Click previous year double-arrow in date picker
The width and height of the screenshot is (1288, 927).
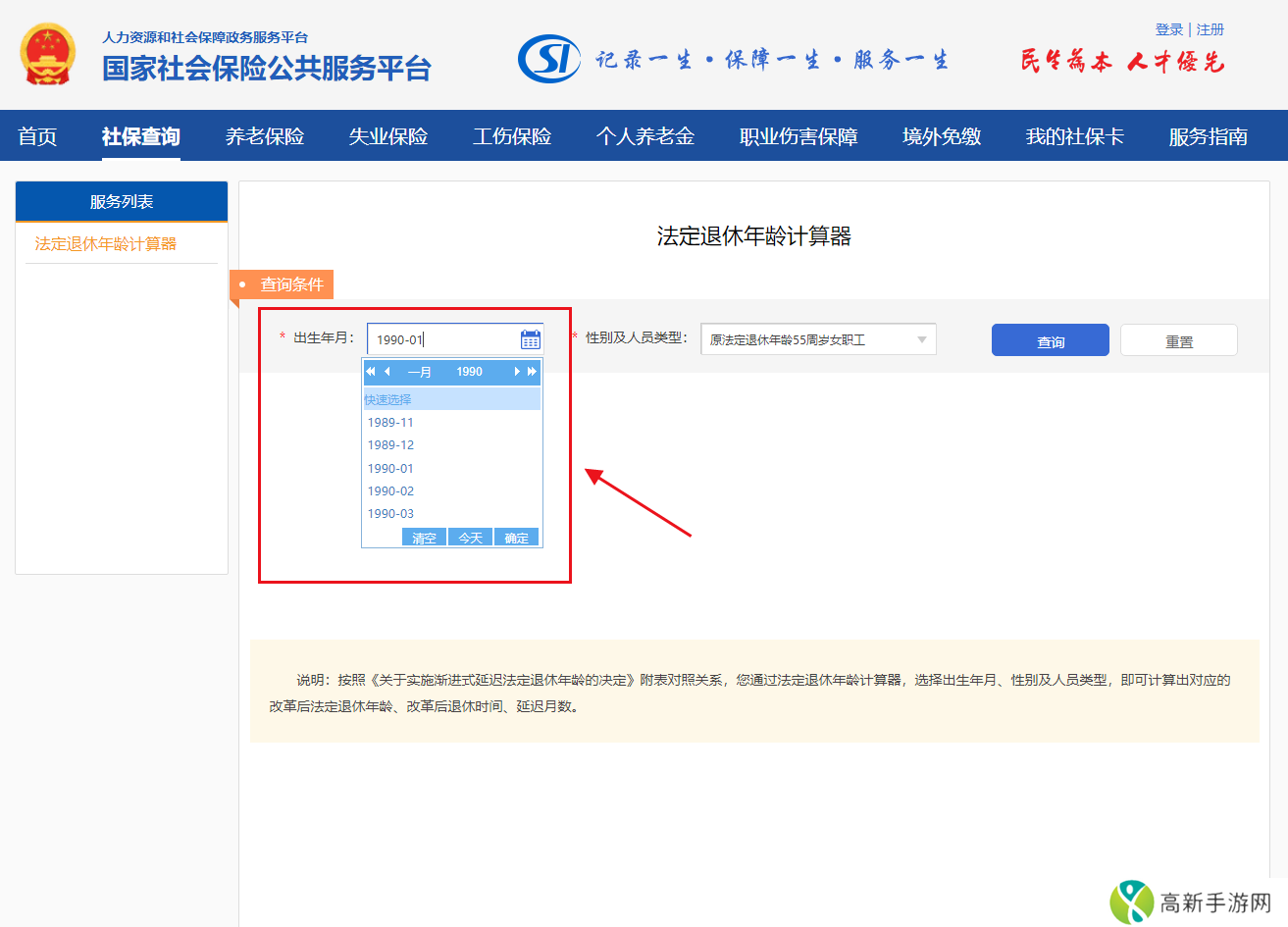[x=371, y=372]
